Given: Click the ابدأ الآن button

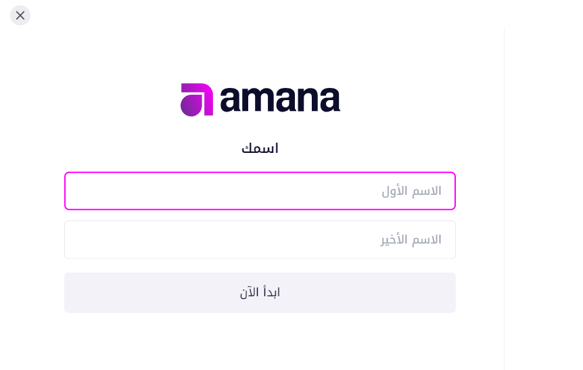Looking at the screenshot, I should pyautogui.click(x=260, y=293).
